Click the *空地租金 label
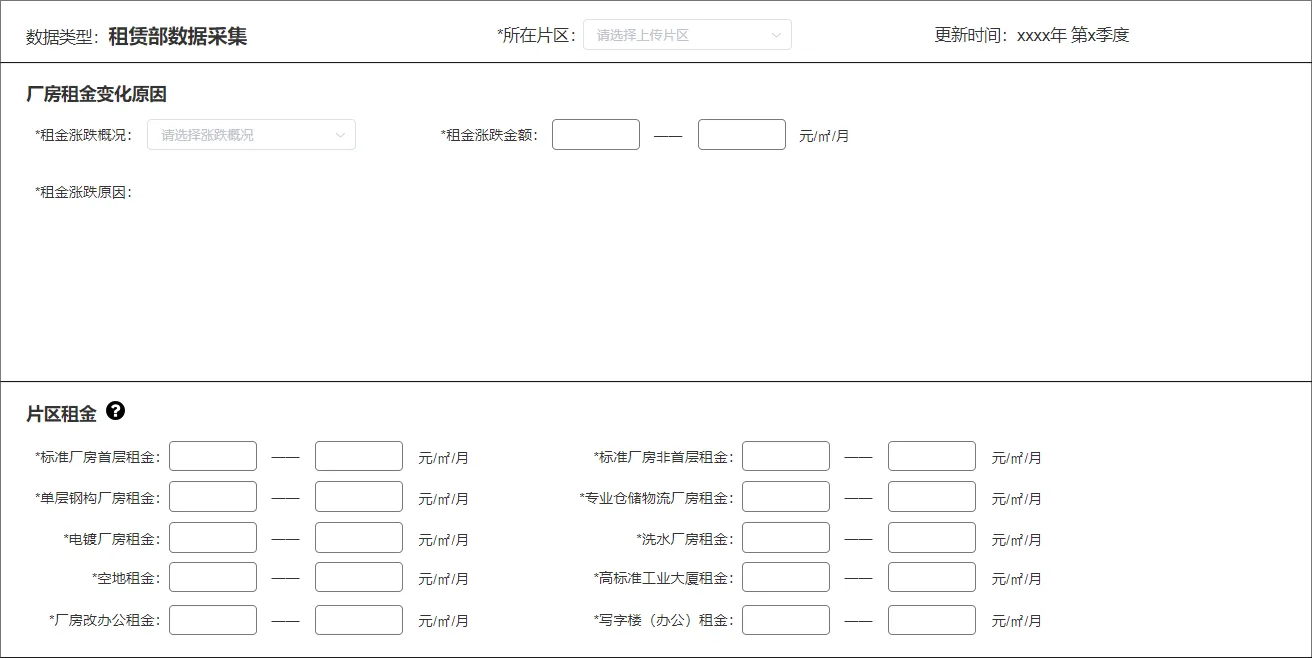This screenshot has width=1312, height=658. pyautogui.click(x=126, y=578)
